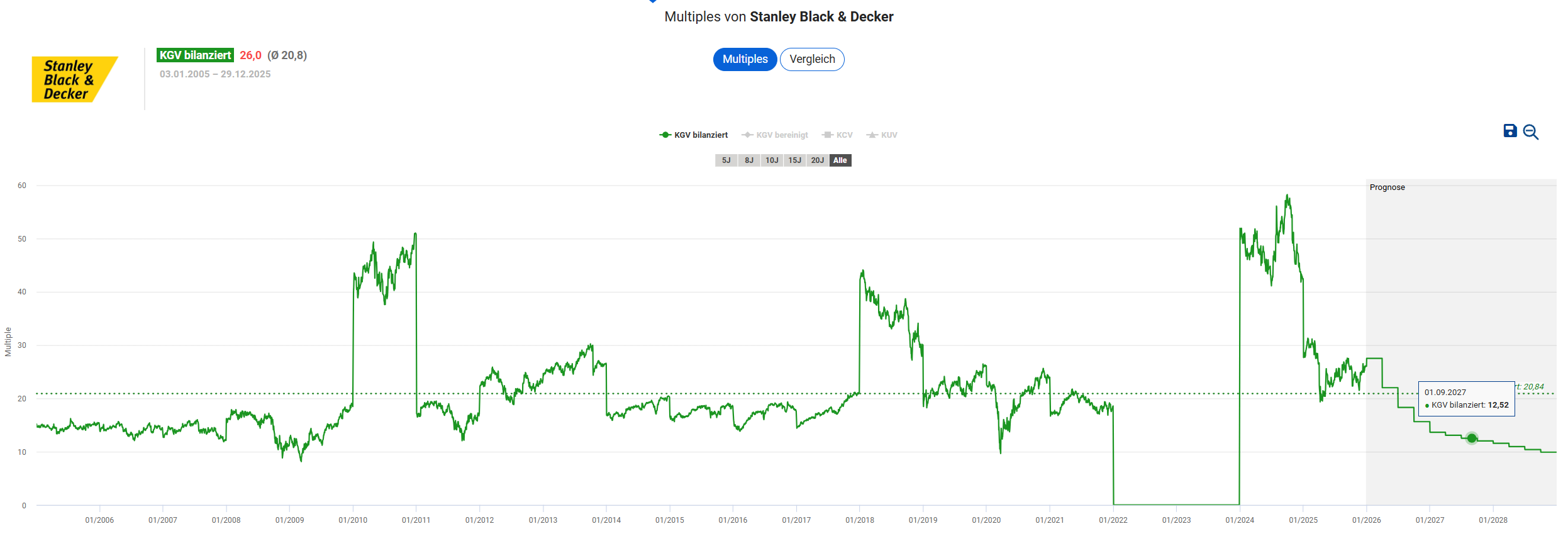Click the save chart floppy disk icon

pos(1510,131)
